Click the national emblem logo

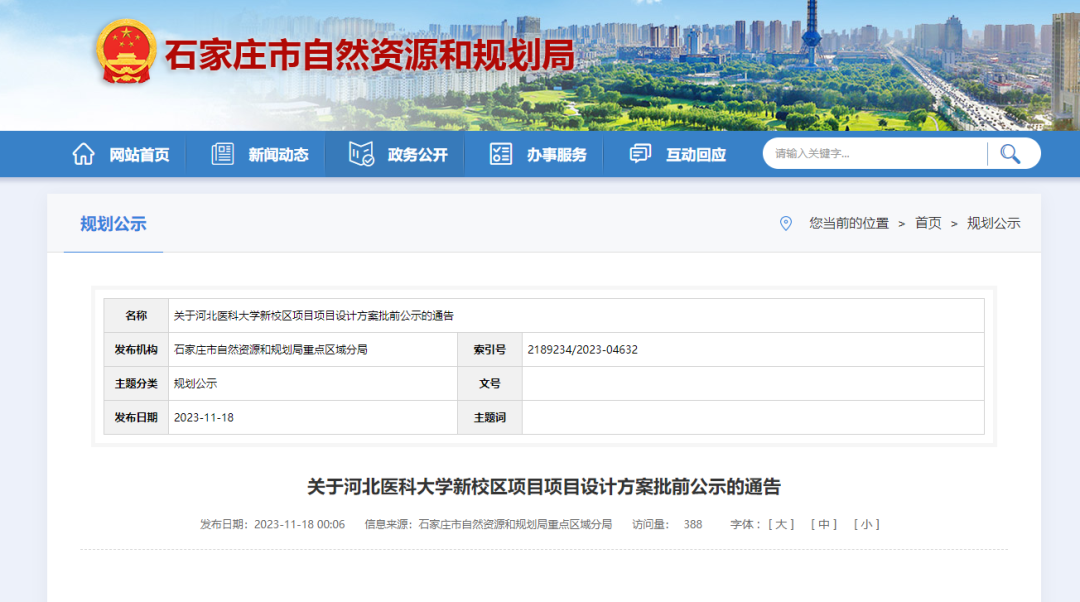[125, 52]
